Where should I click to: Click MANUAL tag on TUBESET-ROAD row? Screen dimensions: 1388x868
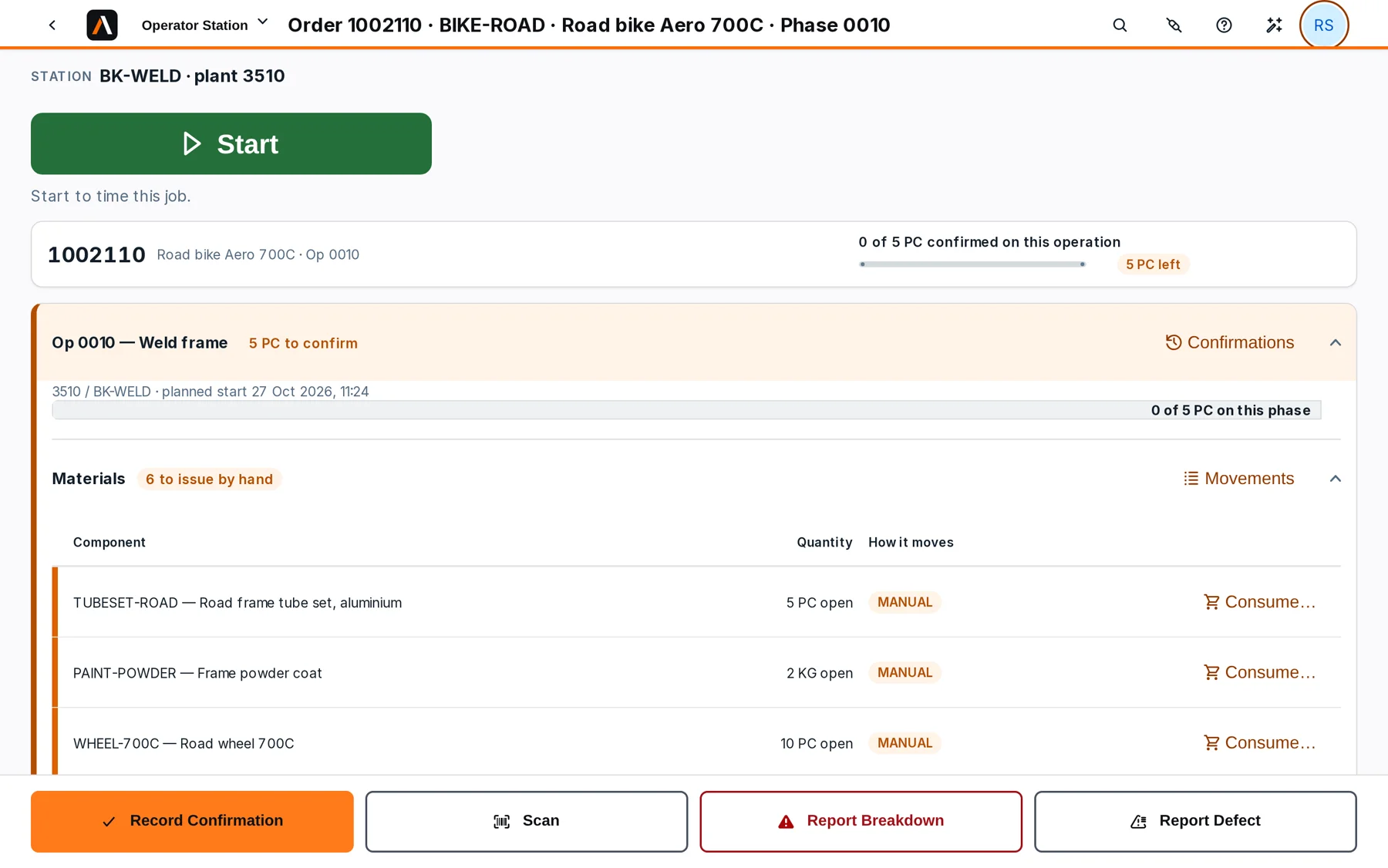point(905,602)
